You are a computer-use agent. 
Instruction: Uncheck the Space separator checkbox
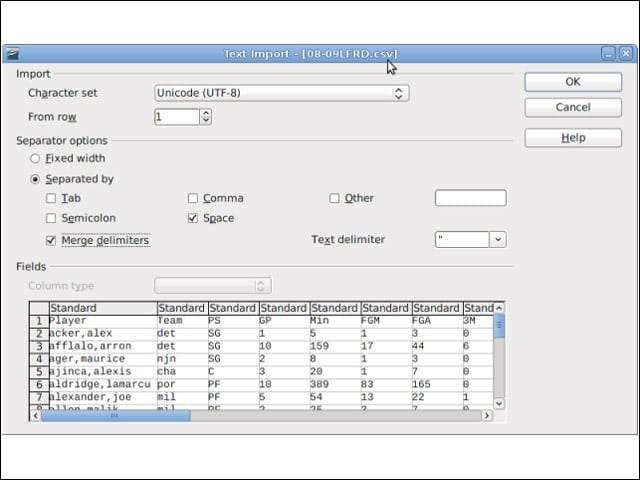193,218
